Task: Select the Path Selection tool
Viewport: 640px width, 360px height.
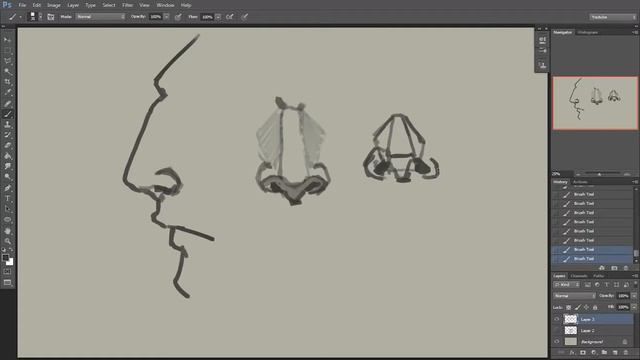Action: click(x=7, y=209)
